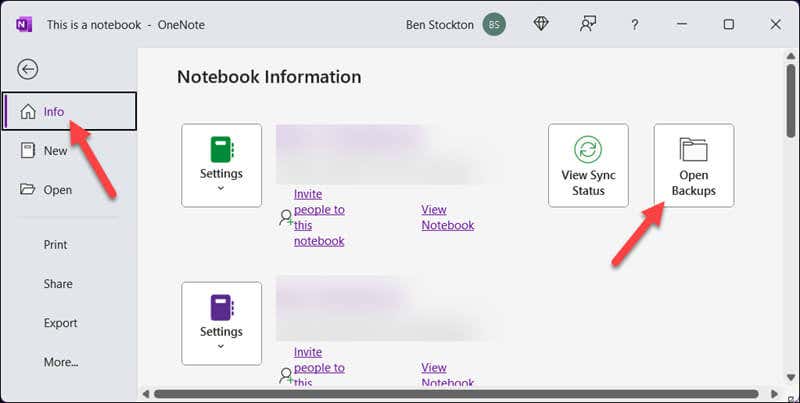Click the second notebook's invite person icon

click(286, 376)
